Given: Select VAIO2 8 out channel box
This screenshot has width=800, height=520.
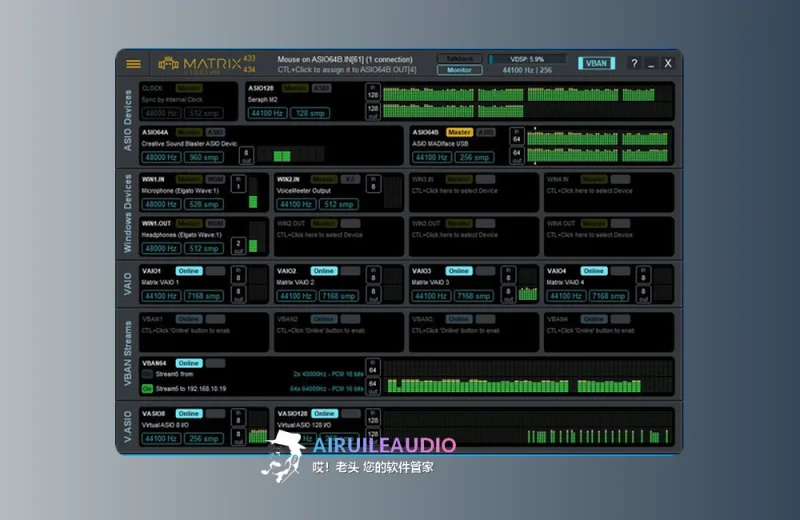Looking at the screenshot, I should tap(373, 294).
